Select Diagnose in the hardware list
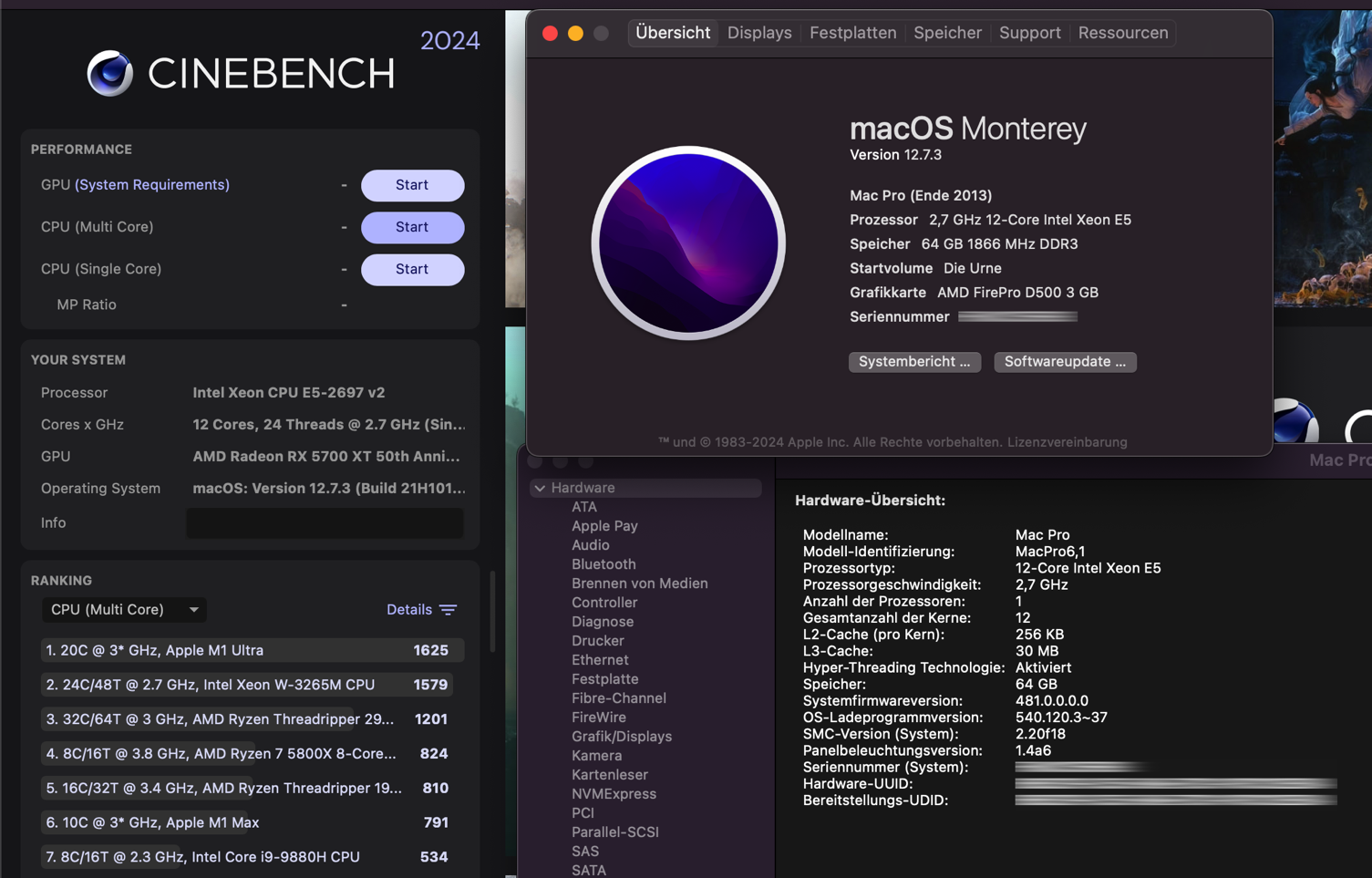 (x=603, y=622)
